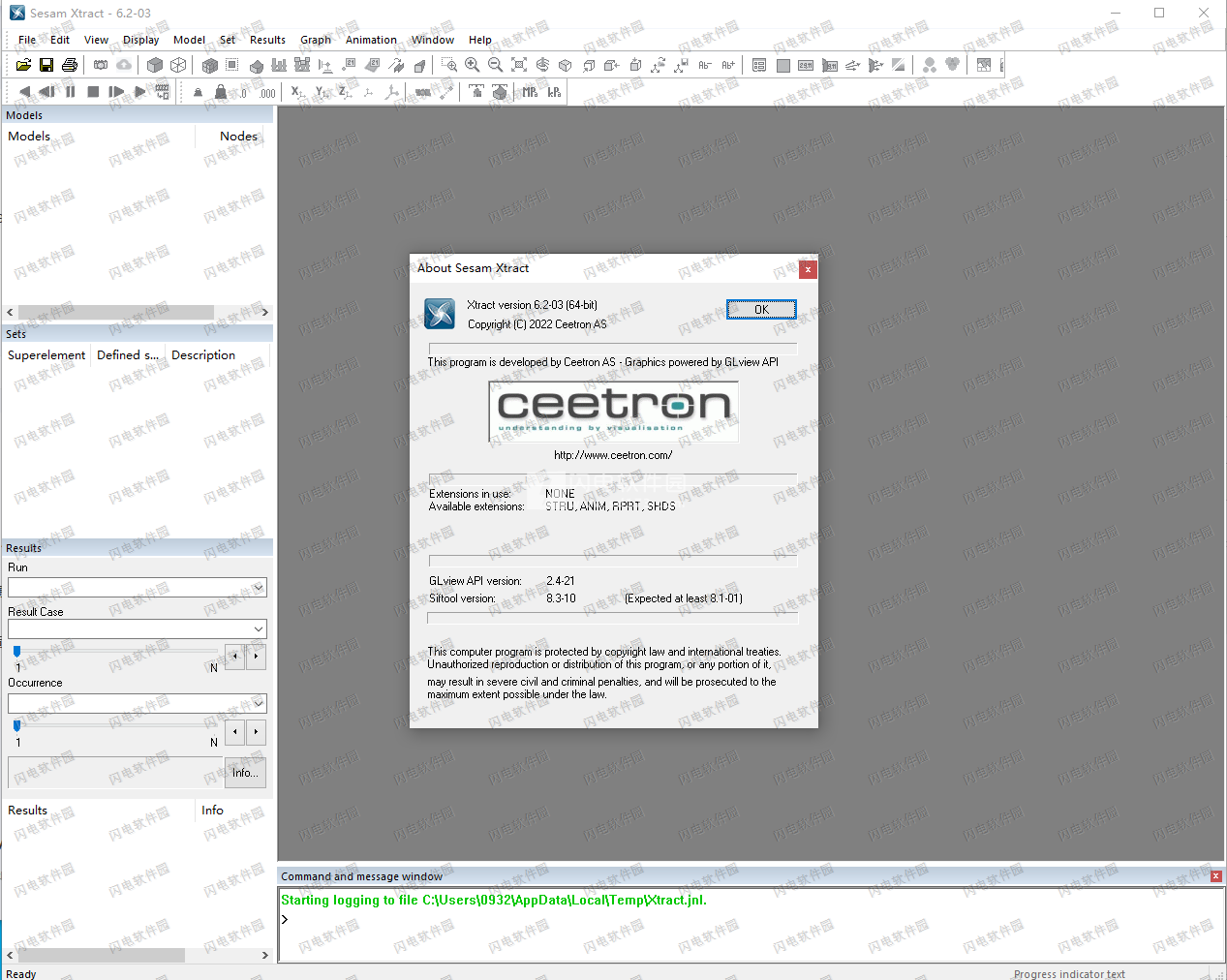Click the fit to window icon

519,65
